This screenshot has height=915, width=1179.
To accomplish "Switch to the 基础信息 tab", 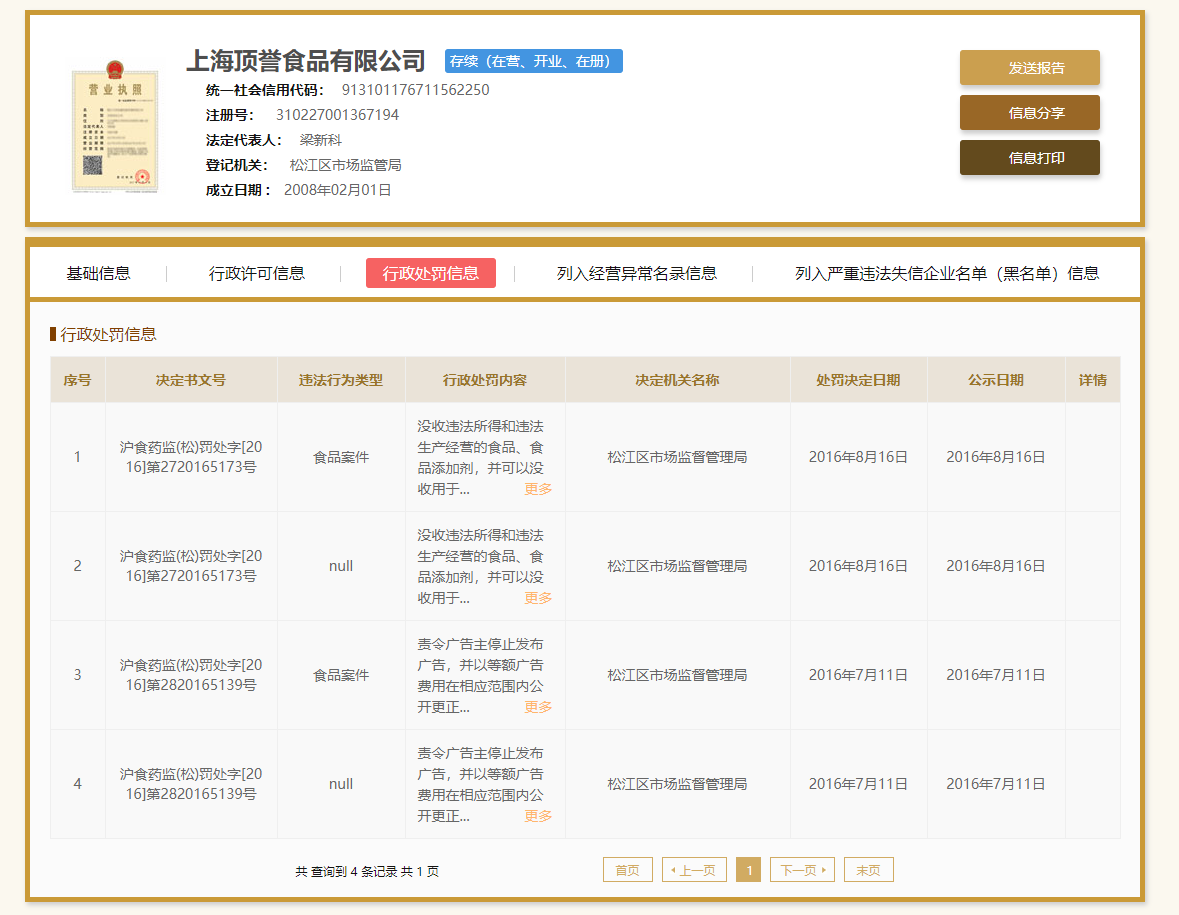I will pos(99,274).
